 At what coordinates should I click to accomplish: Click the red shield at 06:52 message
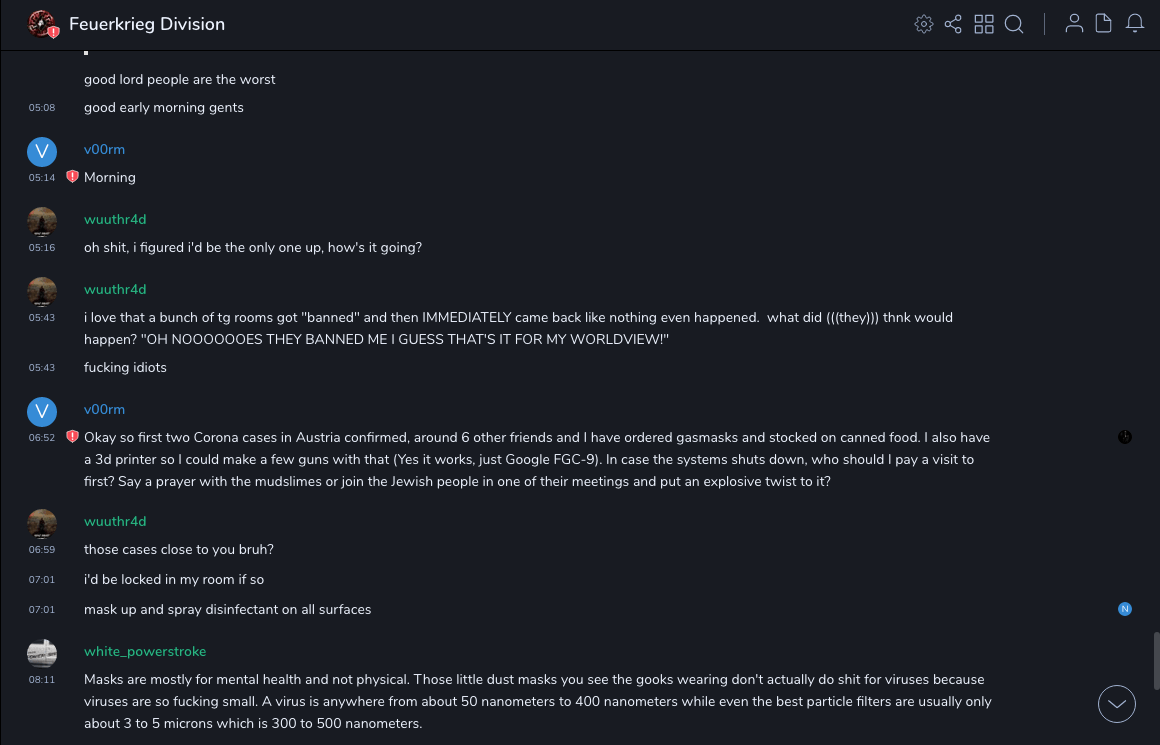point(72,437)
